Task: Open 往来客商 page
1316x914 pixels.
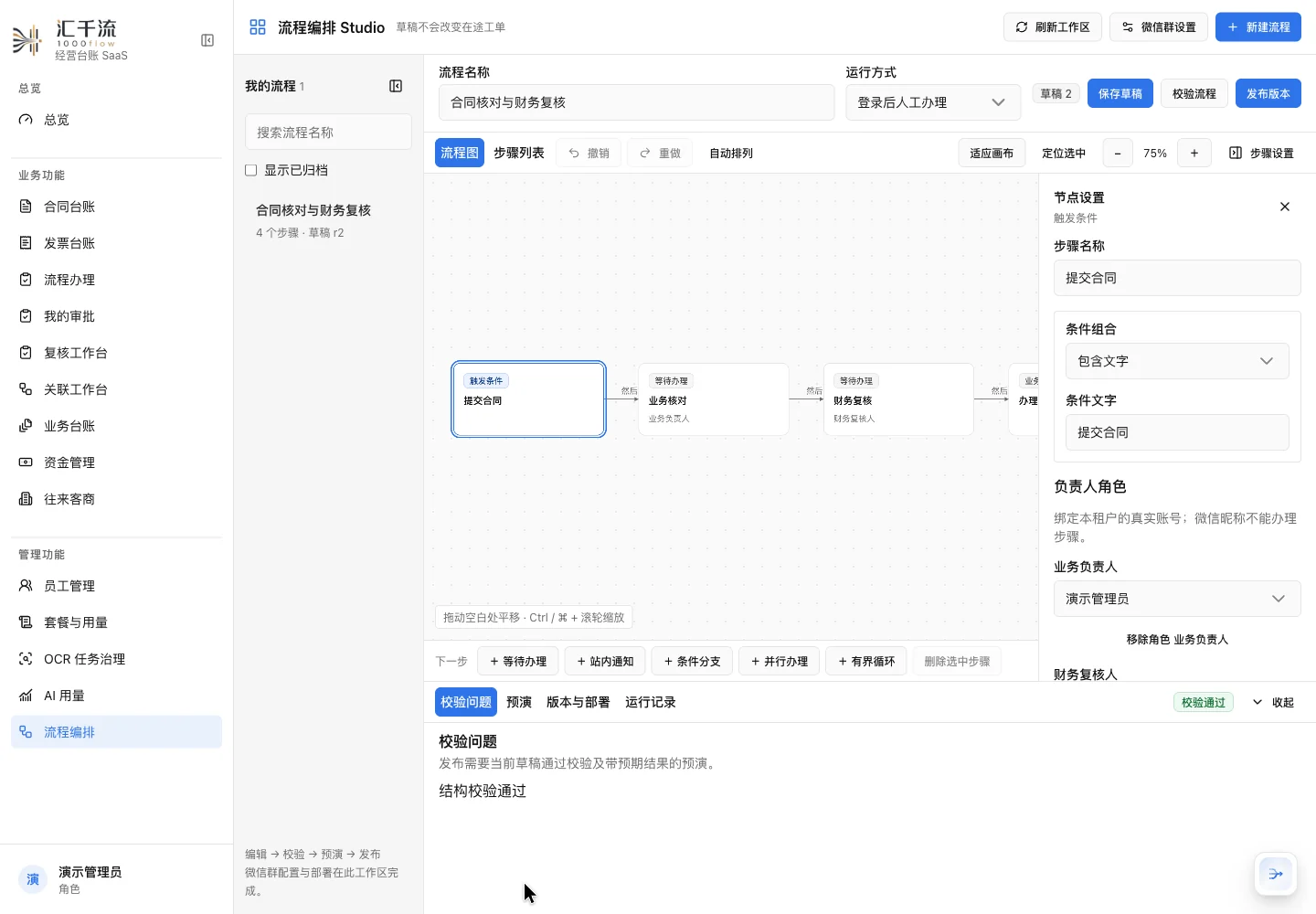Action: (116, 499)
